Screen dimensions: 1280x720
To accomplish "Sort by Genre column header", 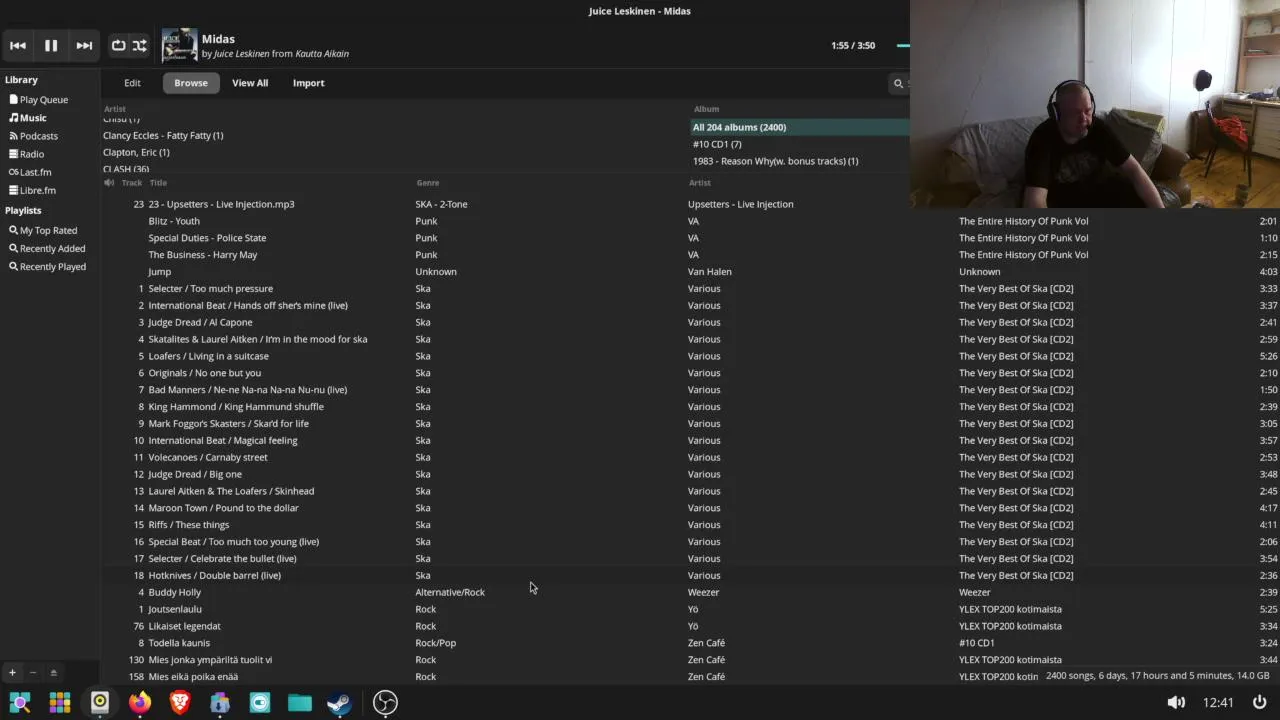I will (428, 183).
